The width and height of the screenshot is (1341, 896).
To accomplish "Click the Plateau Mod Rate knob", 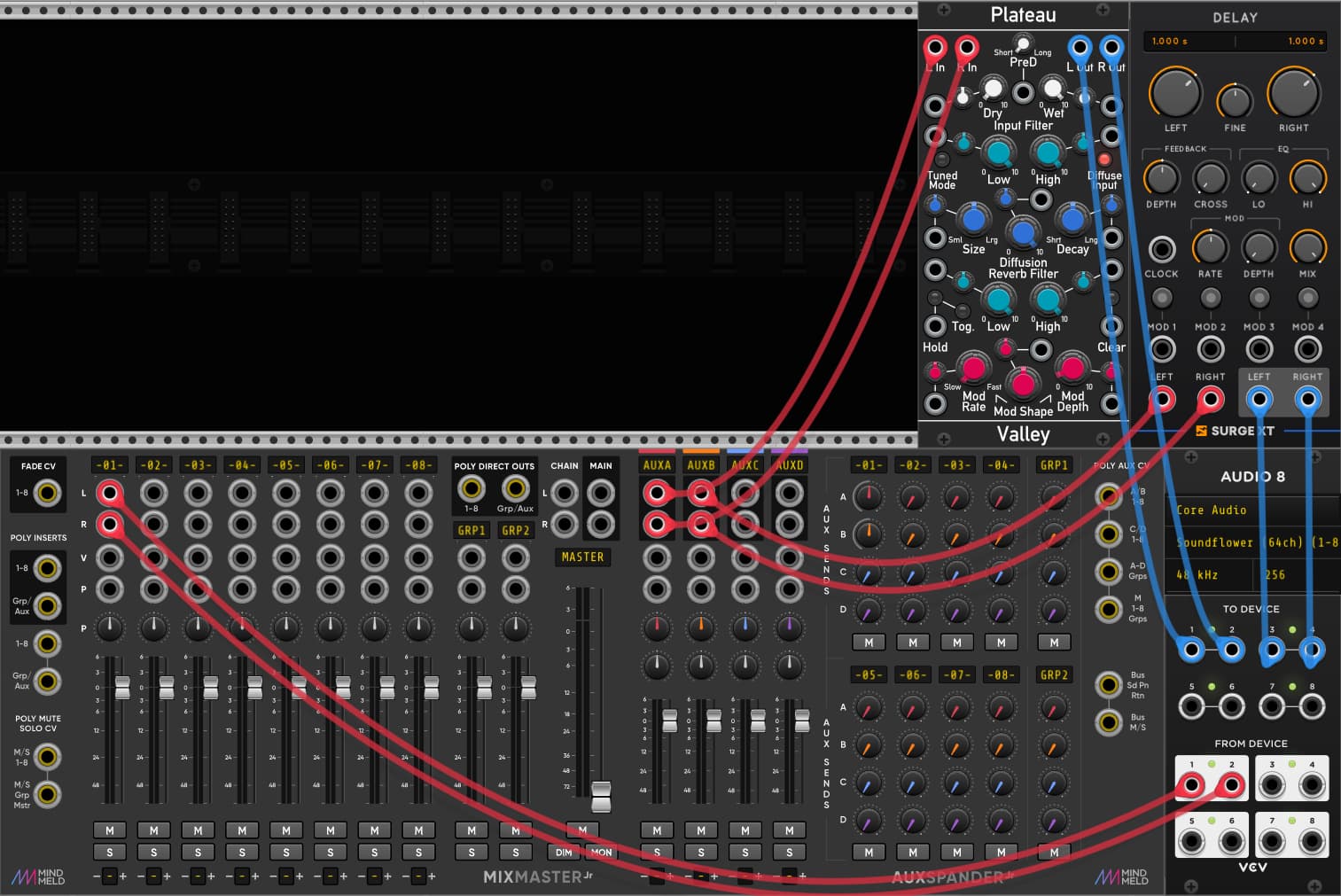I will click(x=973, y=368).
